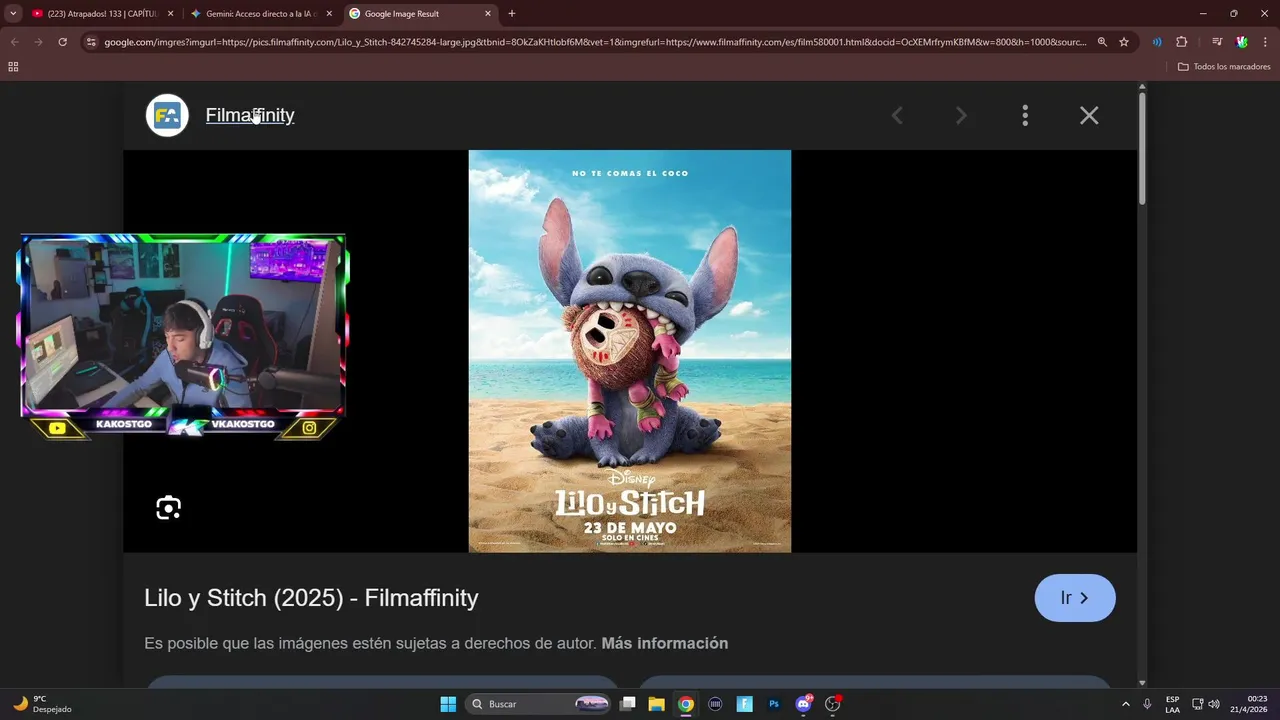This screenshot has width=1280, height=720.
Task: Open the apps grid in bookmarks bar
Action: point(13,67)
